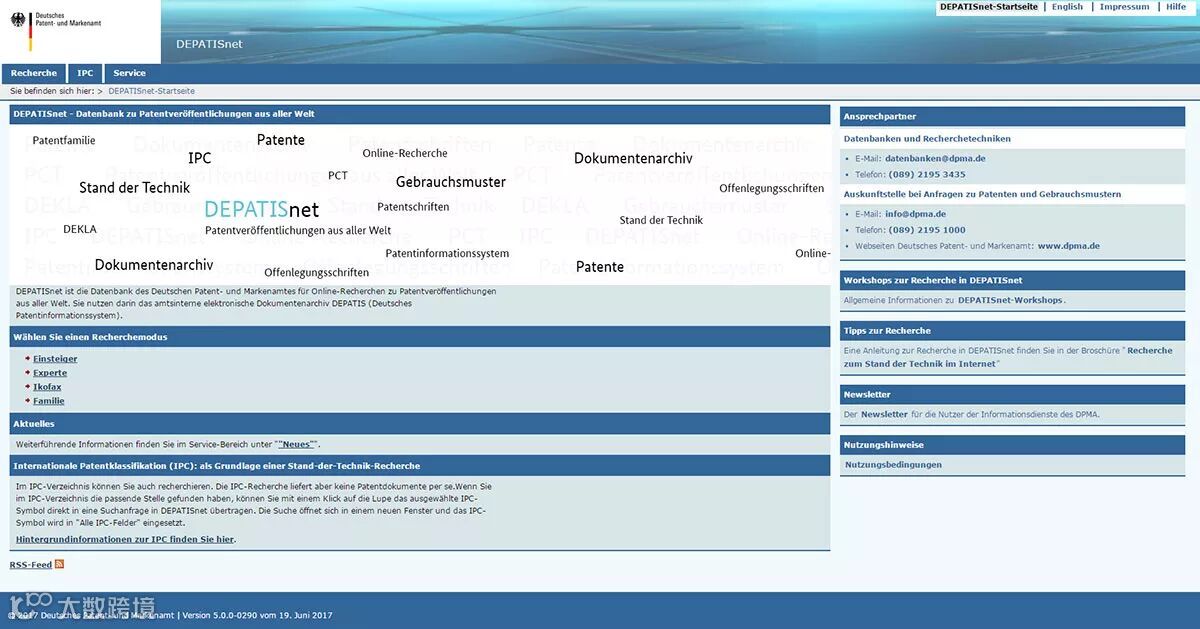Email info@dpma.de
The height and width of the screenshot is (629, 1200).
pos(915,214)
